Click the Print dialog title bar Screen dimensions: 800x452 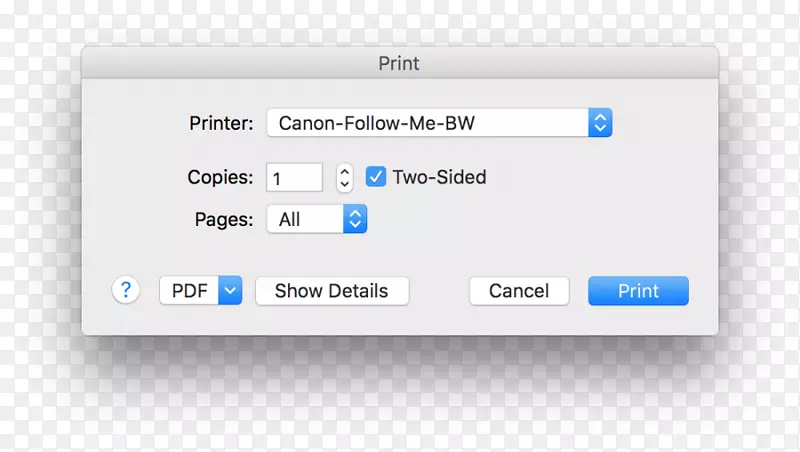pos(399,64)
